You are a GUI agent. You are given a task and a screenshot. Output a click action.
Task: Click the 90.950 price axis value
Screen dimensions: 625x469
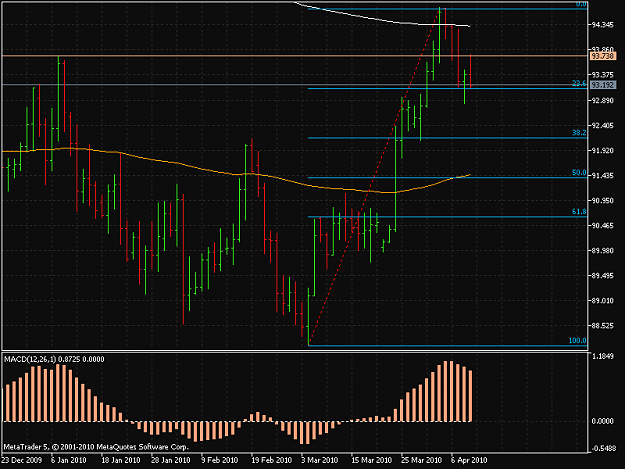point(602,200)
